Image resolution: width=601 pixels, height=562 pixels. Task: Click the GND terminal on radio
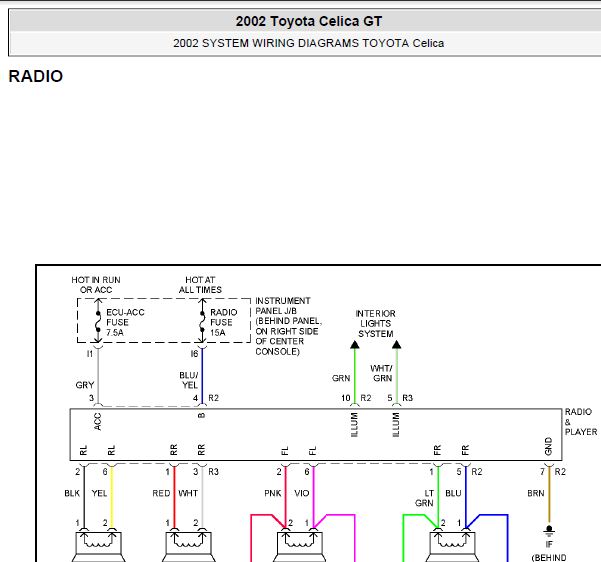(x=548, y=446)
